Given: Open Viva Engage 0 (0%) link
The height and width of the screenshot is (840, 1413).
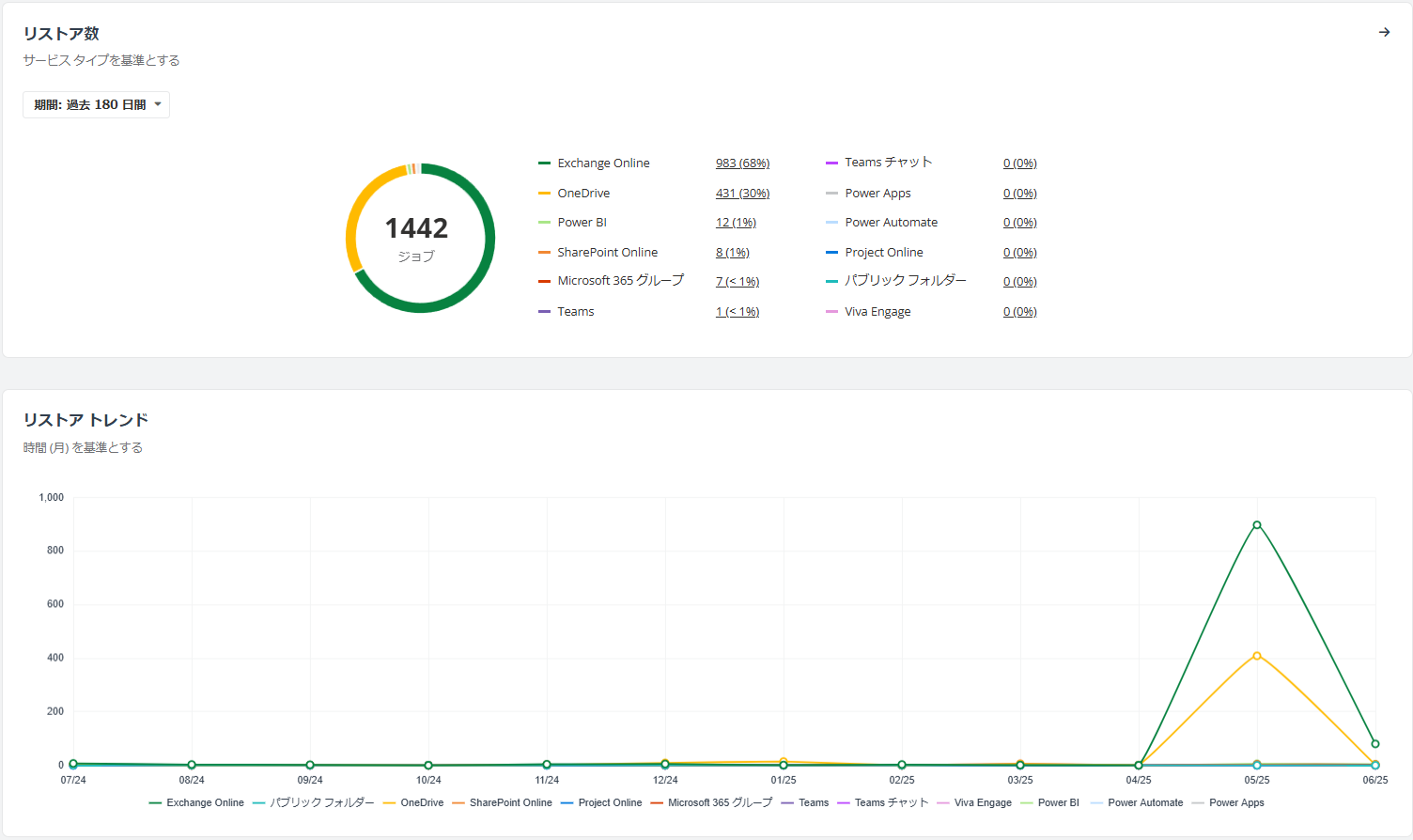Looking at the screenshot, I should pyautogui.click(x=1019, y=311).
